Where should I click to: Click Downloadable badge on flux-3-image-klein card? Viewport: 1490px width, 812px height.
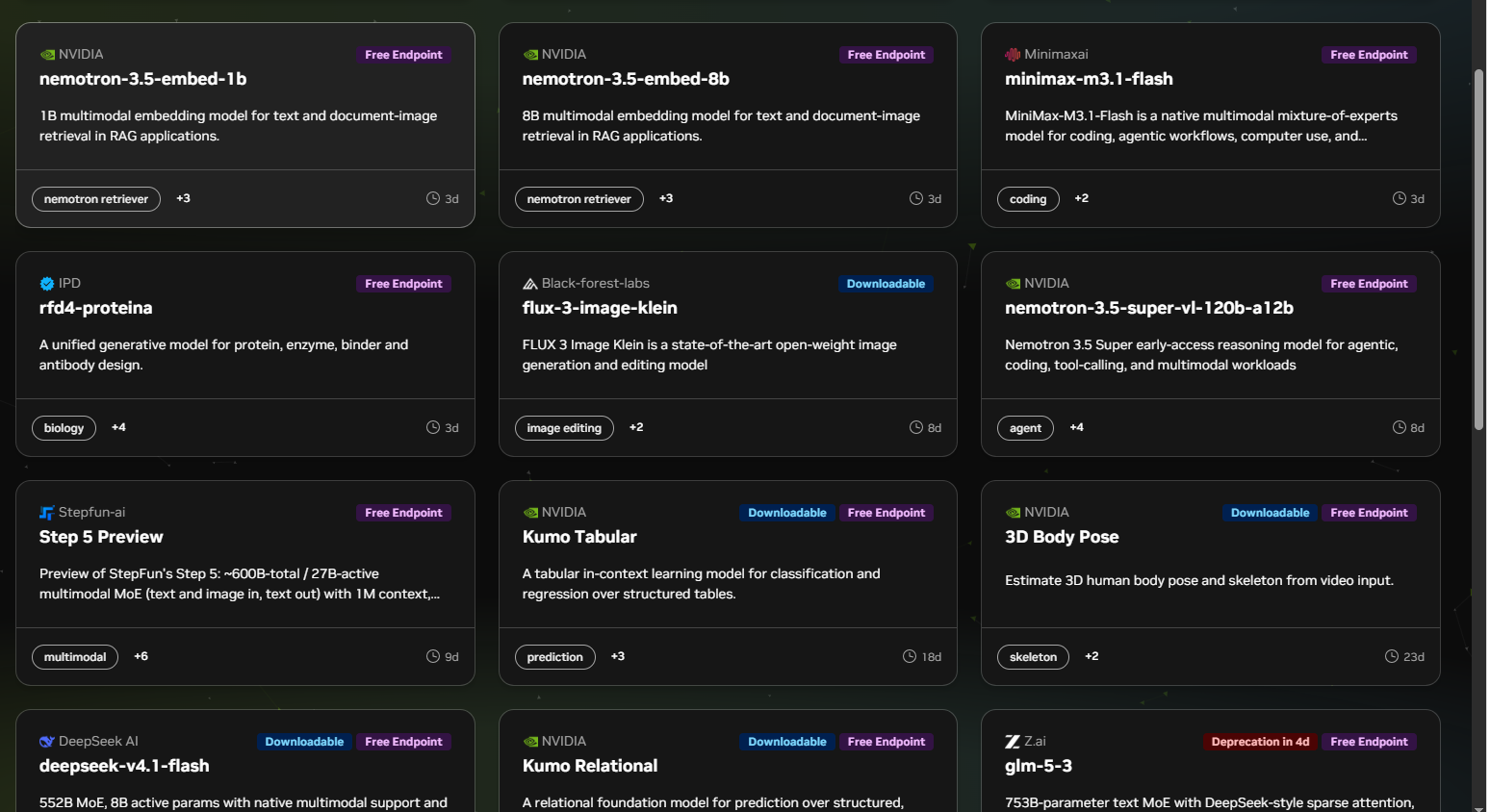(x=886, y=284)
